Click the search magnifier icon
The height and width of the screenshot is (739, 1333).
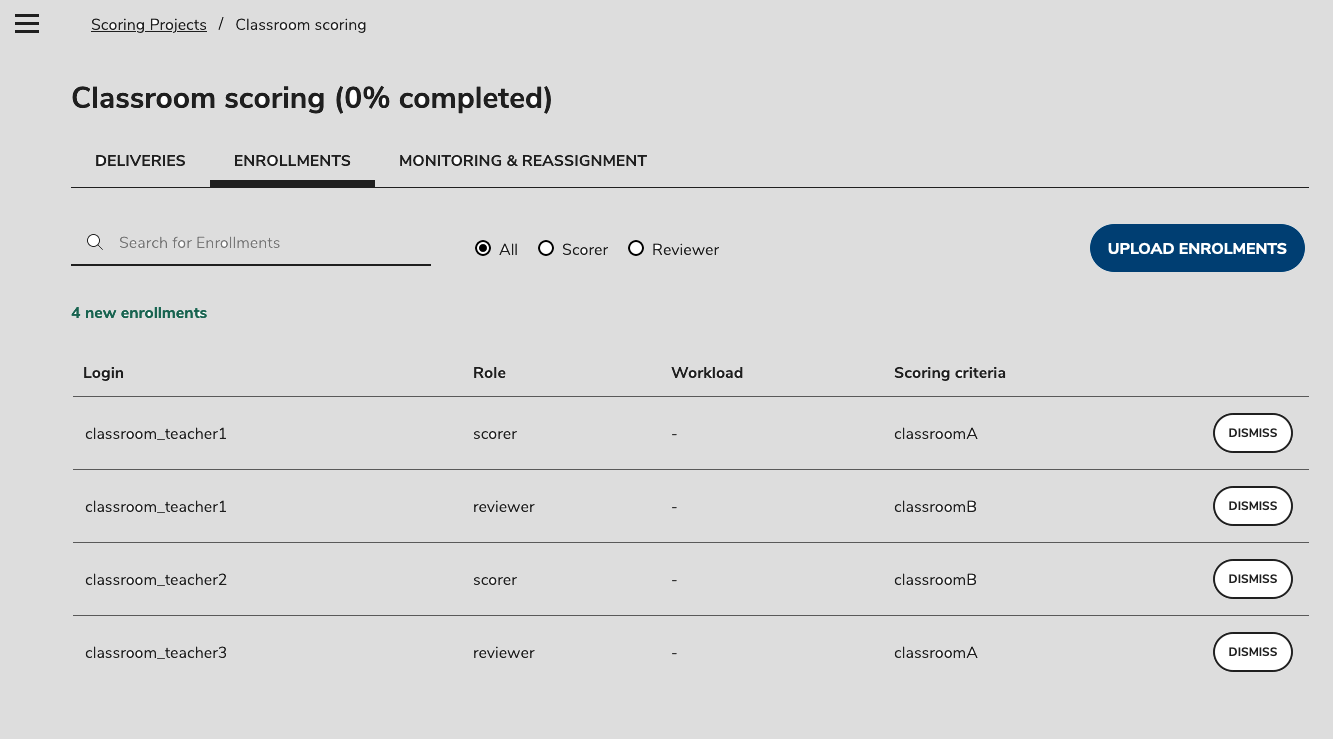[94, 241]
